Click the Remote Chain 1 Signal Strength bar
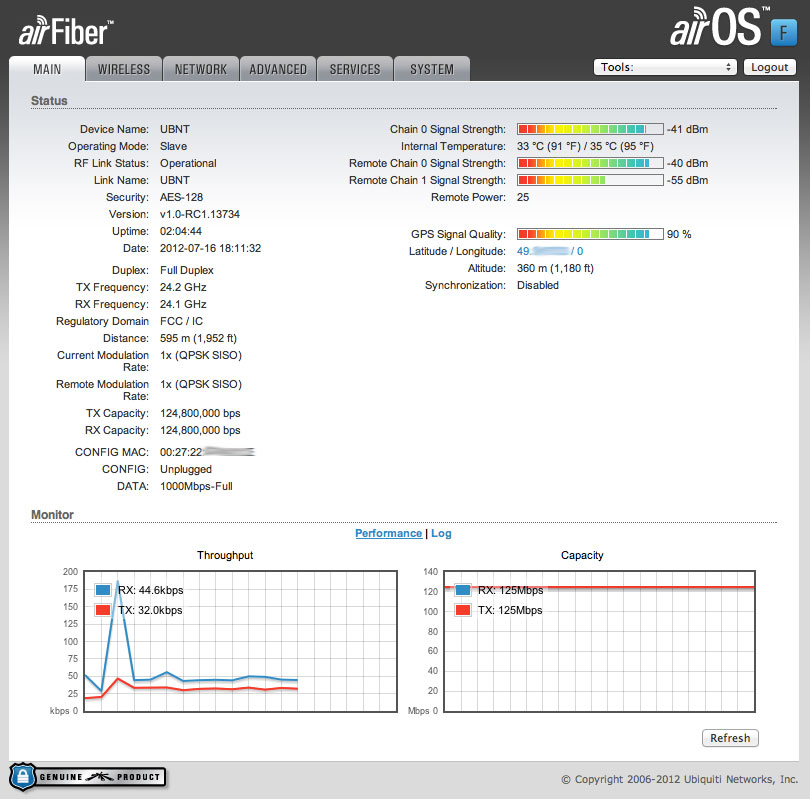Viewport: 810px width, 799px height. coord(590,180)
